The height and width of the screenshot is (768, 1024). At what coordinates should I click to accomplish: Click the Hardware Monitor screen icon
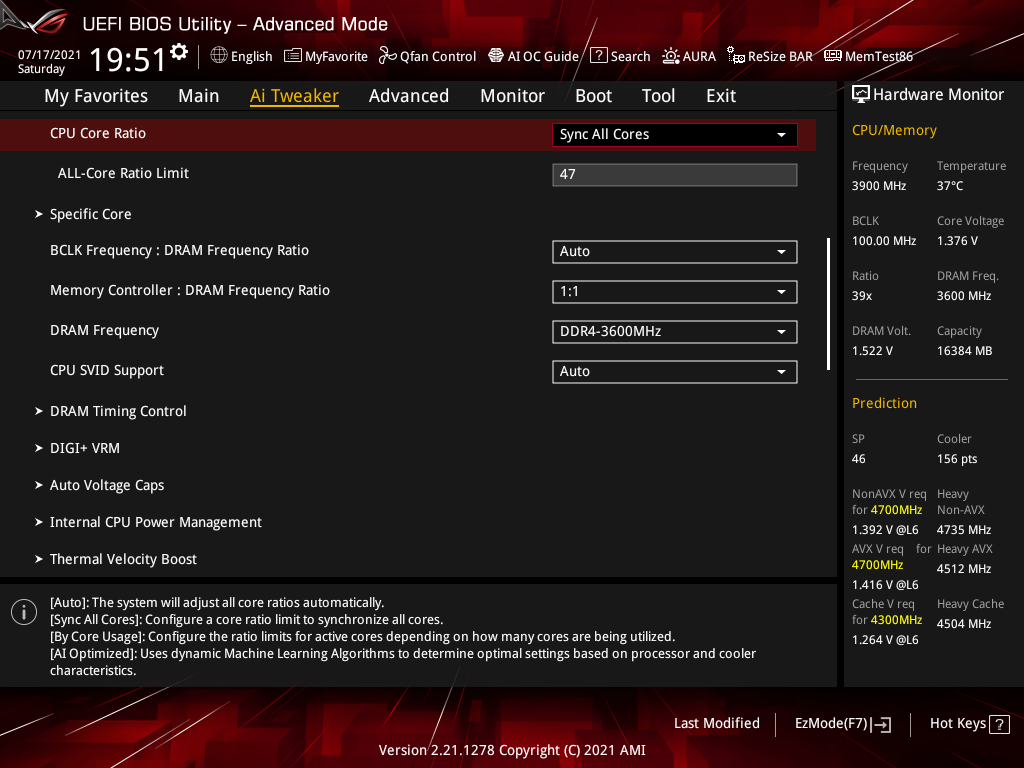coord(861,95)
